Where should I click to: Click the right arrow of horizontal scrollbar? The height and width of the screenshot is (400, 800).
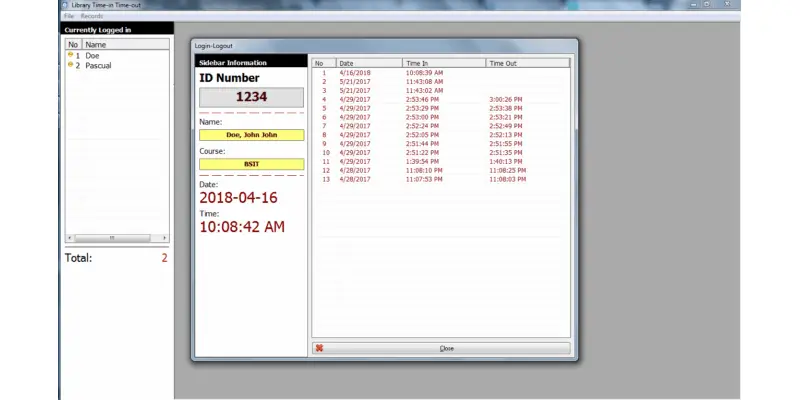[164, 238]
